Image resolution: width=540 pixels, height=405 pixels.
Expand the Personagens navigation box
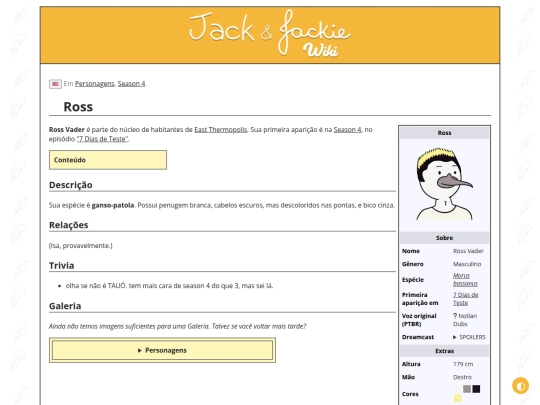pyautogui.click(x=162, y=350)
